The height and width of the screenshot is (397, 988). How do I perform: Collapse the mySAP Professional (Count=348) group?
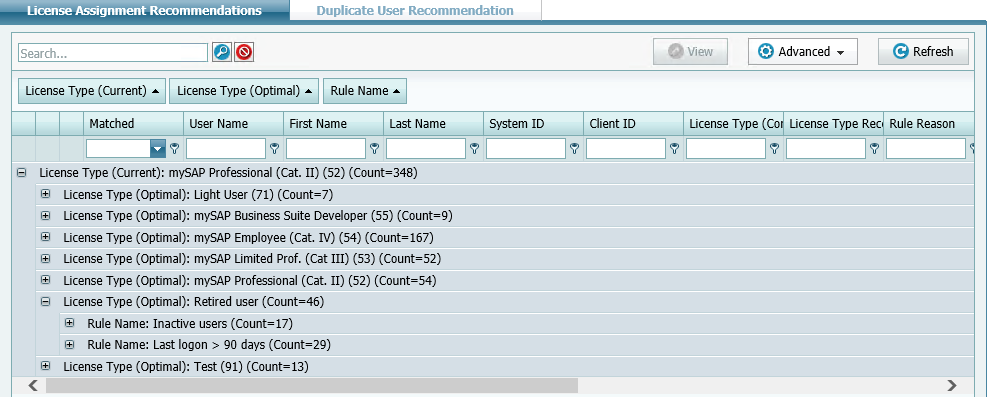[x=21, y=172]
